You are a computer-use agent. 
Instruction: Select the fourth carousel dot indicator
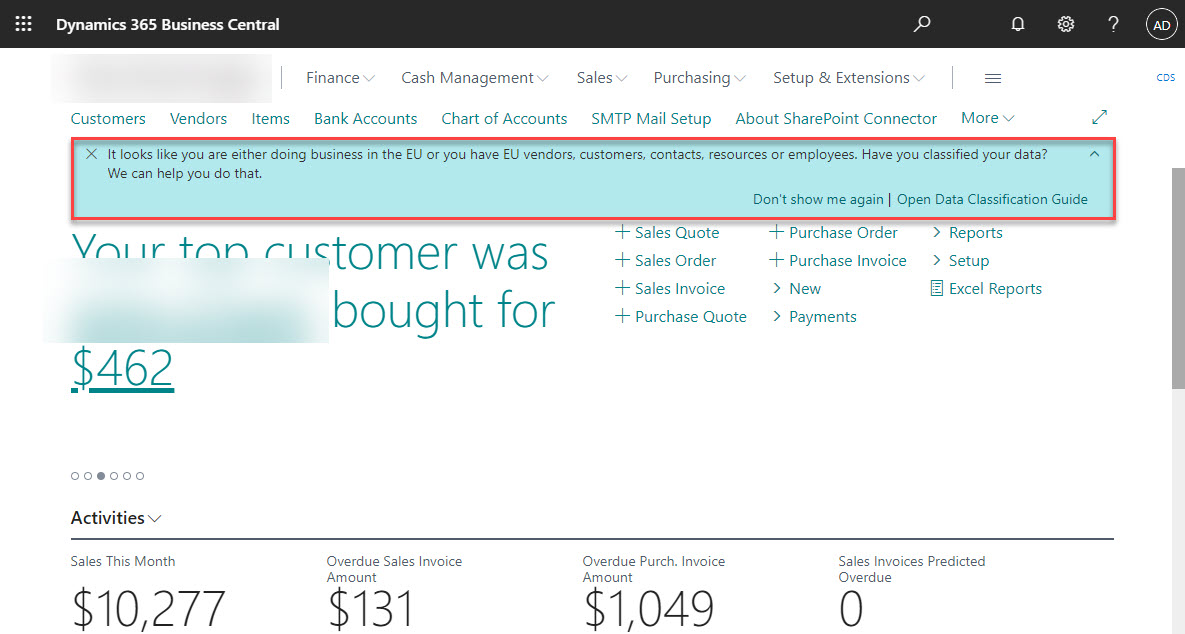pyautogui.click(x=113, y=476)
